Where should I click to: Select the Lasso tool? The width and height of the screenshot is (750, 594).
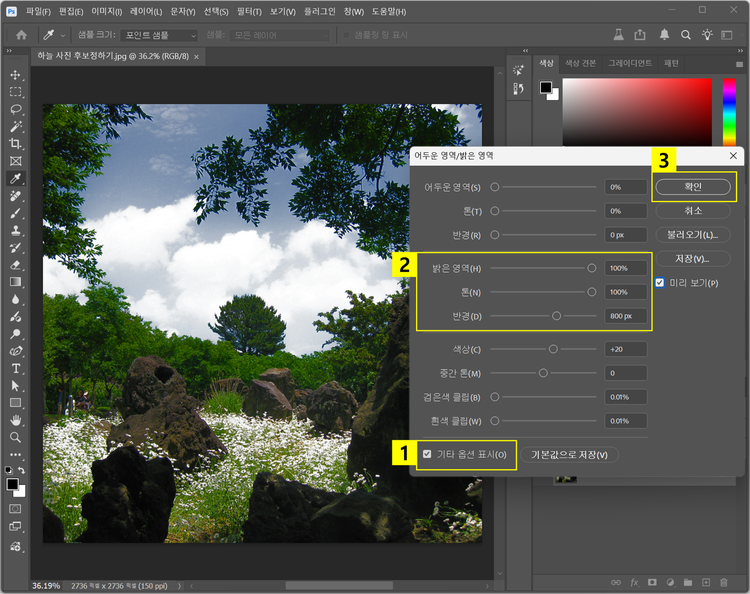pos(15,109)
